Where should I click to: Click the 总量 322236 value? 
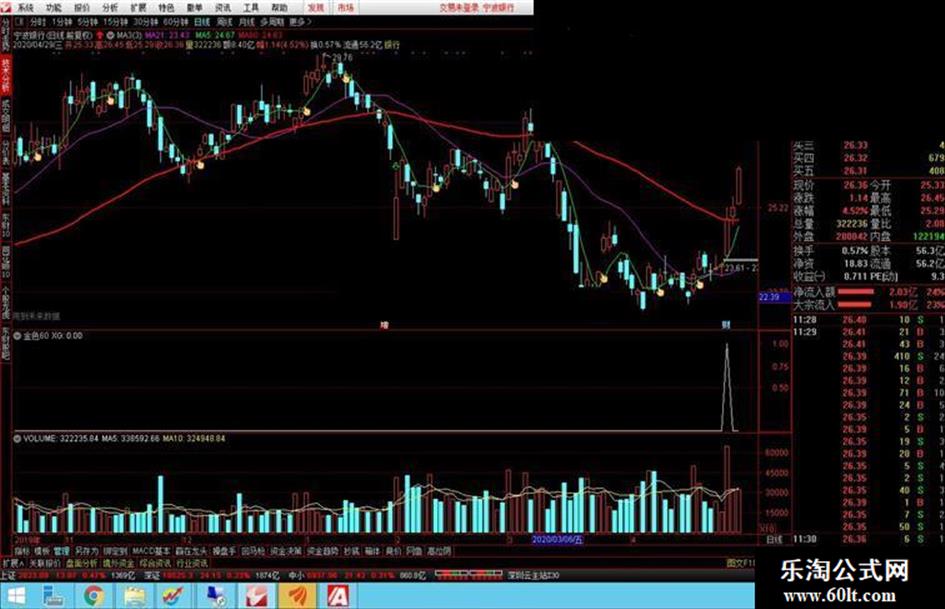[852, 224]
